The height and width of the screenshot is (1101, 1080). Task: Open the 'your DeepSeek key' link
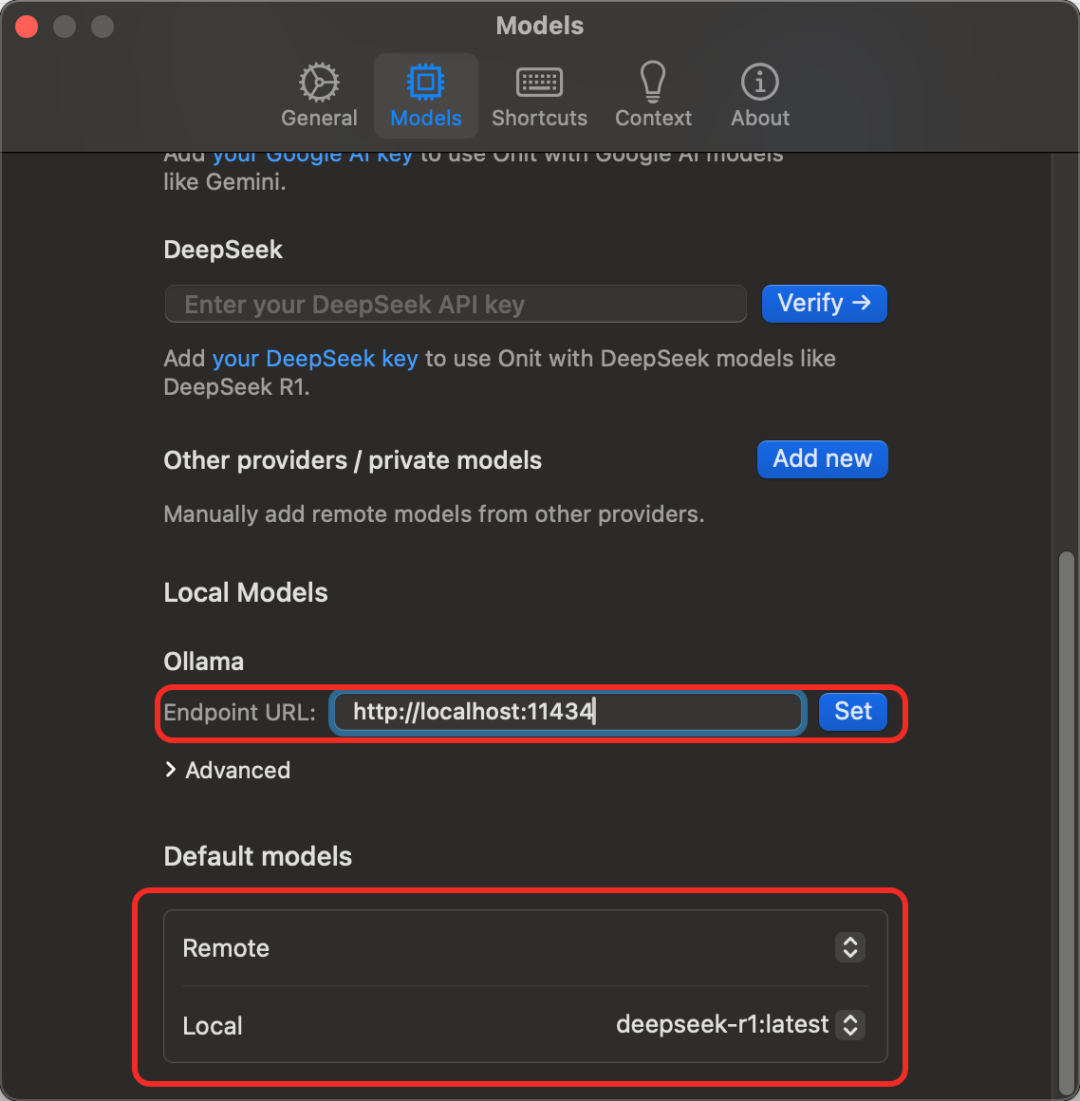click(x=315, y=359)
